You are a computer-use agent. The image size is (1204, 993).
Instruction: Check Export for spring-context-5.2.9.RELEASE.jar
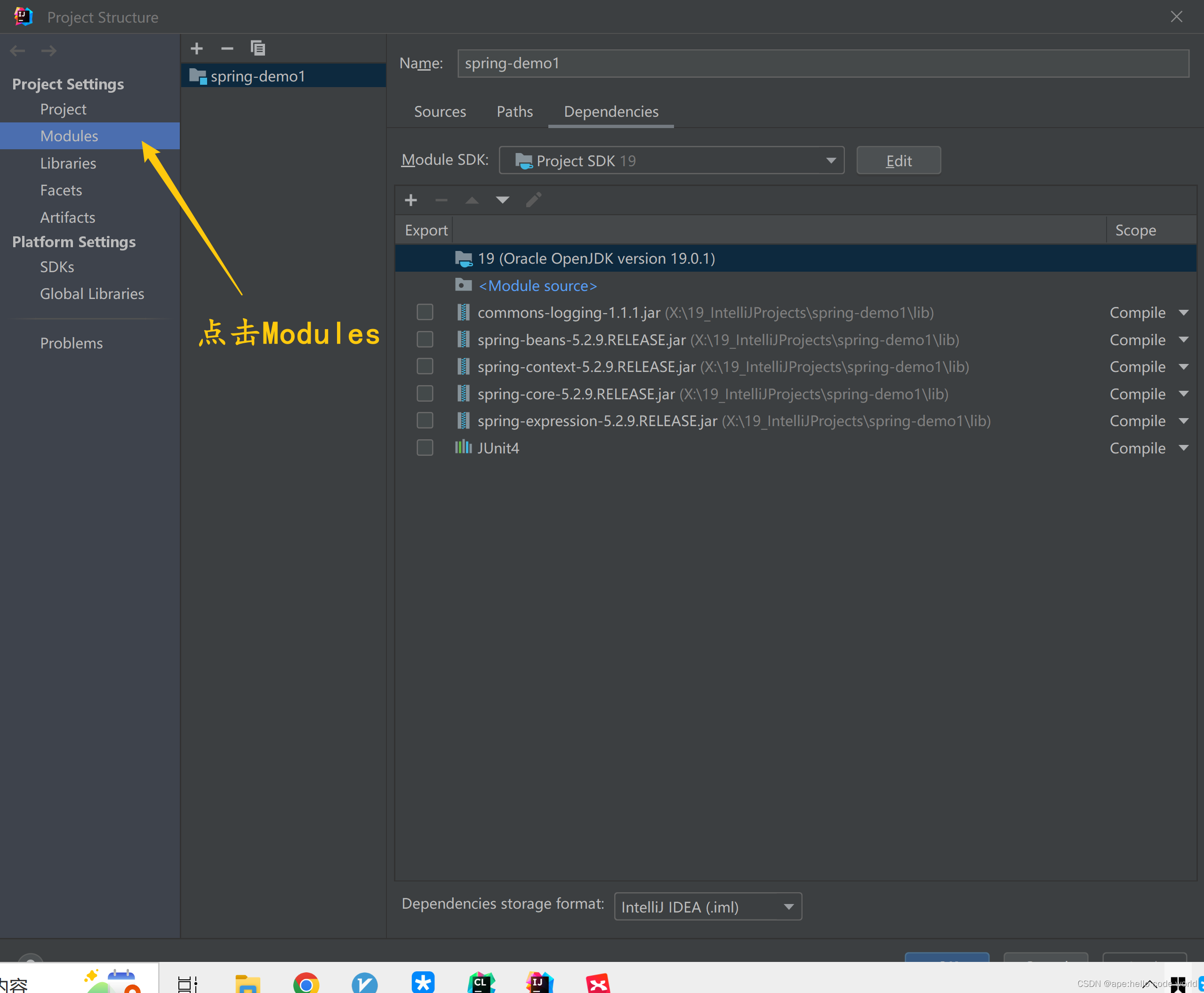[425, 367]
